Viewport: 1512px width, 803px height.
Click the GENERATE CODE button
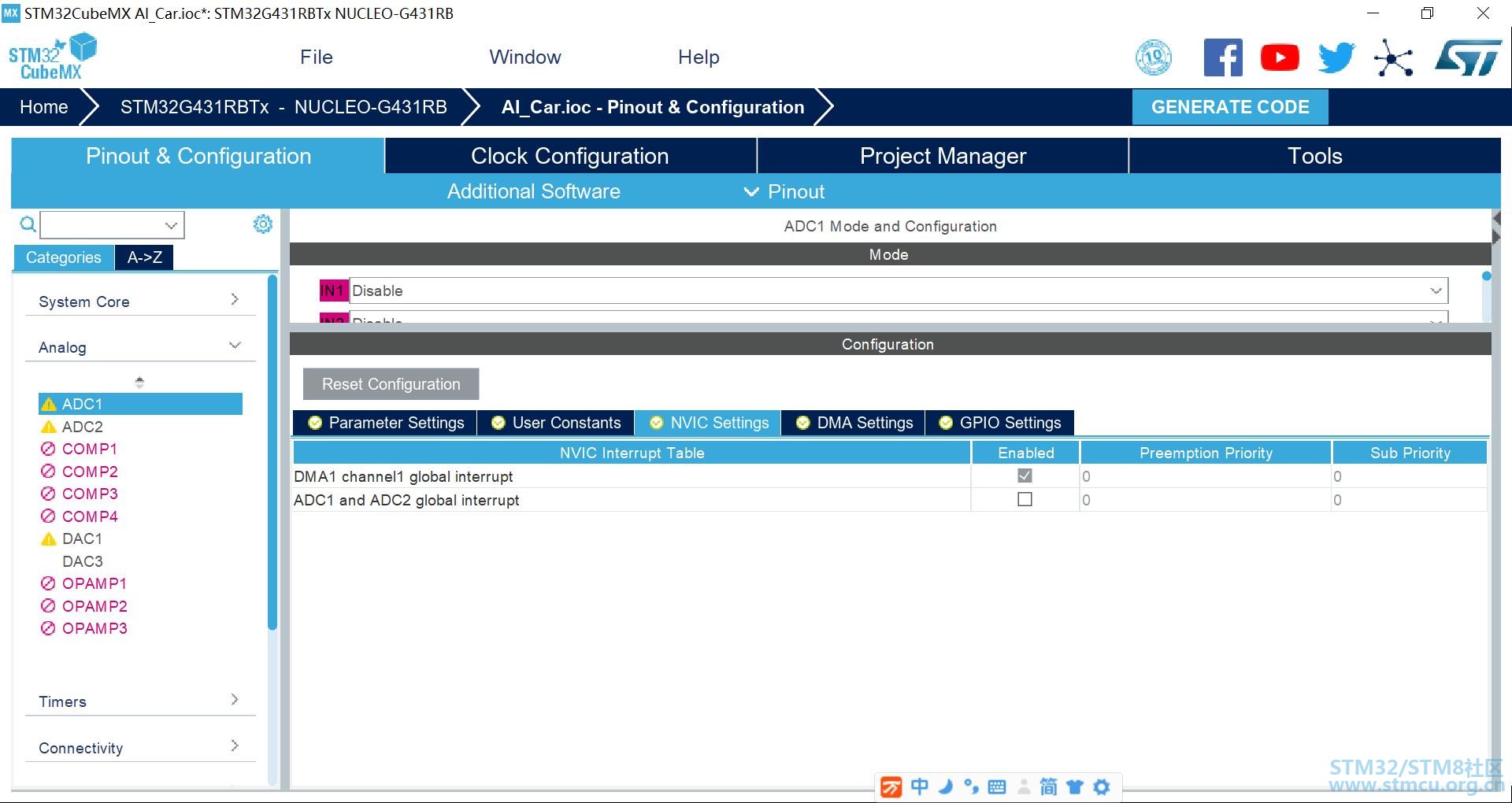pyautogui.click(x=1230, y=107)
